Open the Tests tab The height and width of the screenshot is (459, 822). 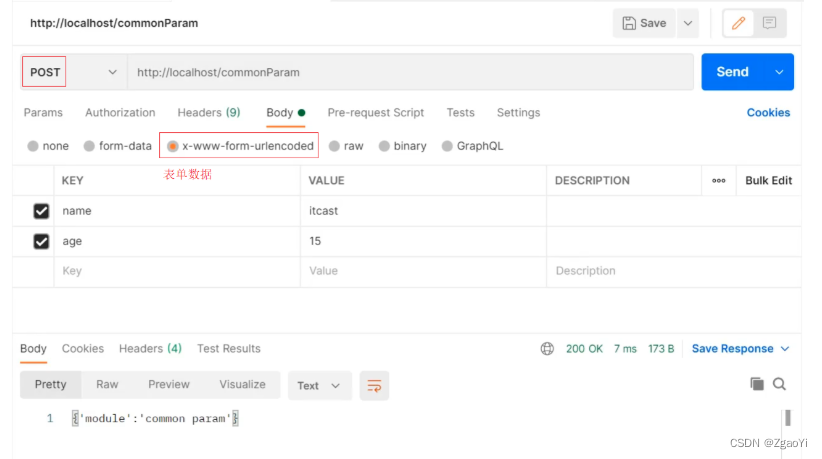[460, 113]
